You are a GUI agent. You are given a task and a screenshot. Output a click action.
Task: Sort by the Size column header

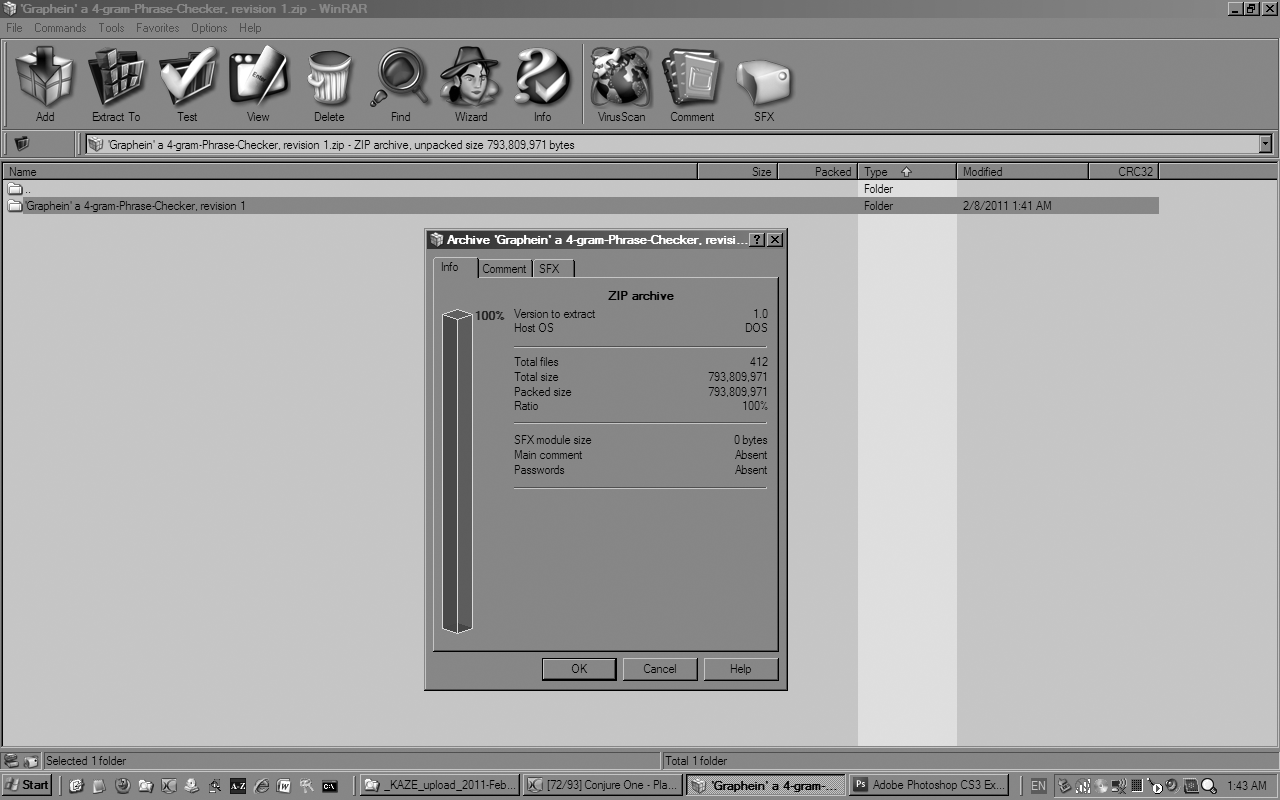(x=737, y=172)
